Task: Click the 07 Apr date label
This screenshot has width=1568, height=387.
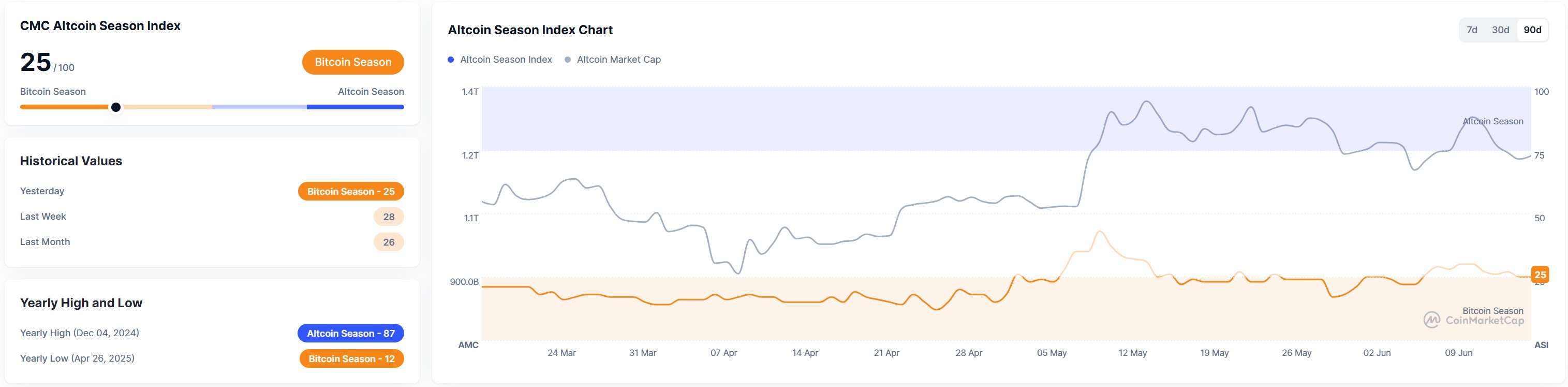Action: (723, 353)
